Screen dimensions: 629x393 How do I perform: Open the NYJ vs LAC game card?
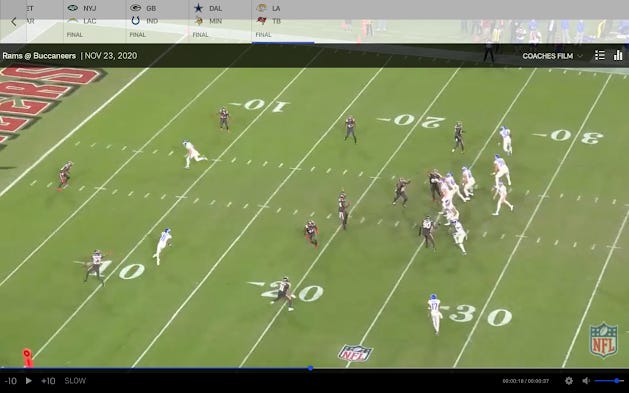tap(94, 21)
